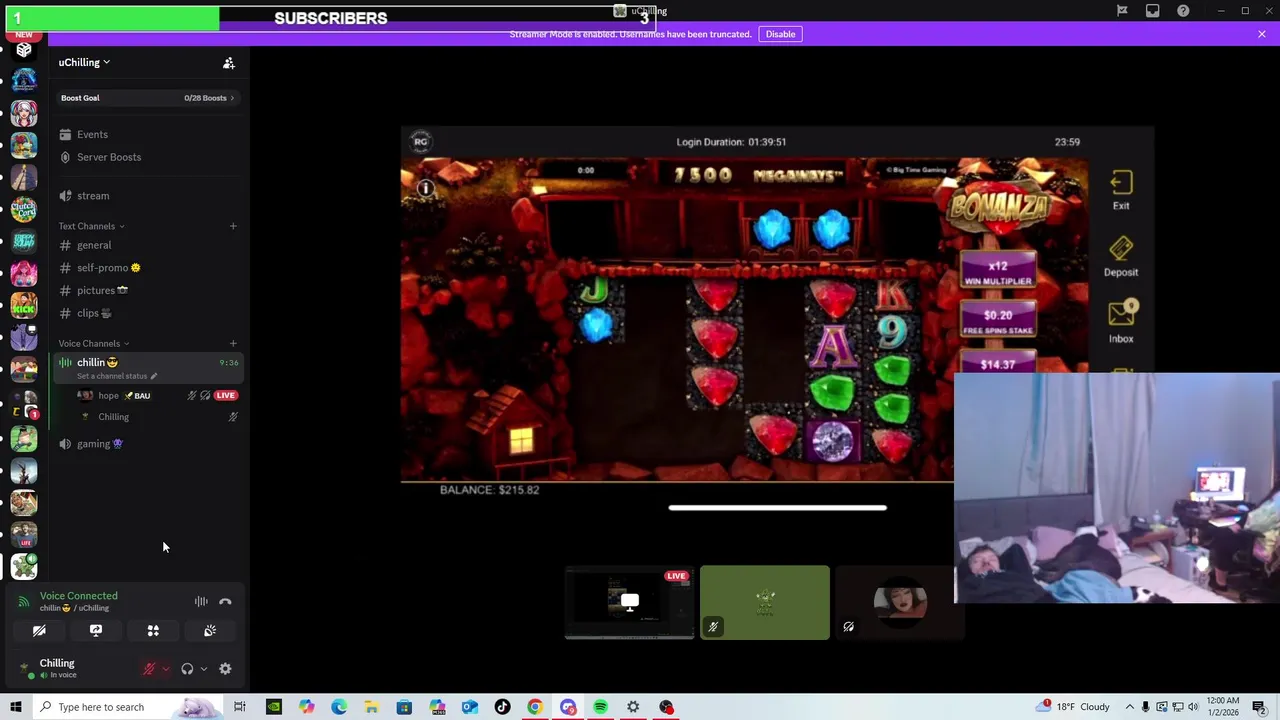The height and width of the screenshot is (720, 1280).
Task: Toggle deafen headphones icon
Action: coord(187,669)
